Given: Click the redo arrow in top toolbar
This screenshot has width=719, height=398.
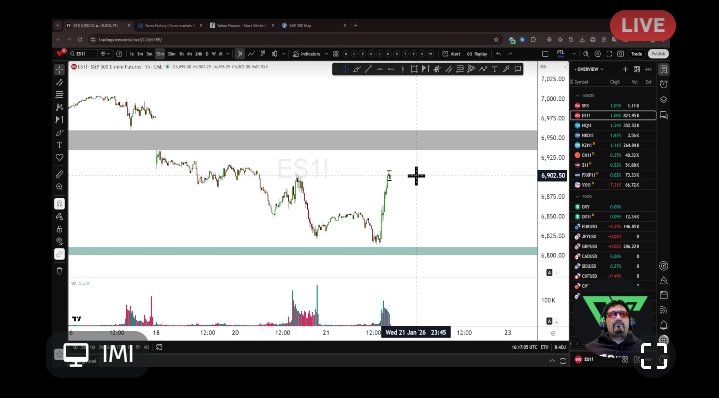Looking at the screenshot, I should click(510, 54).
